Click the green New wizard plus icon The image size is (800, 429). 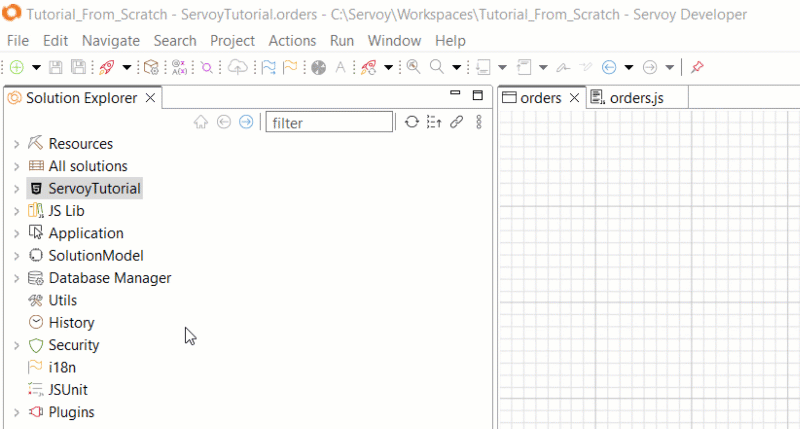pos(17,67)
